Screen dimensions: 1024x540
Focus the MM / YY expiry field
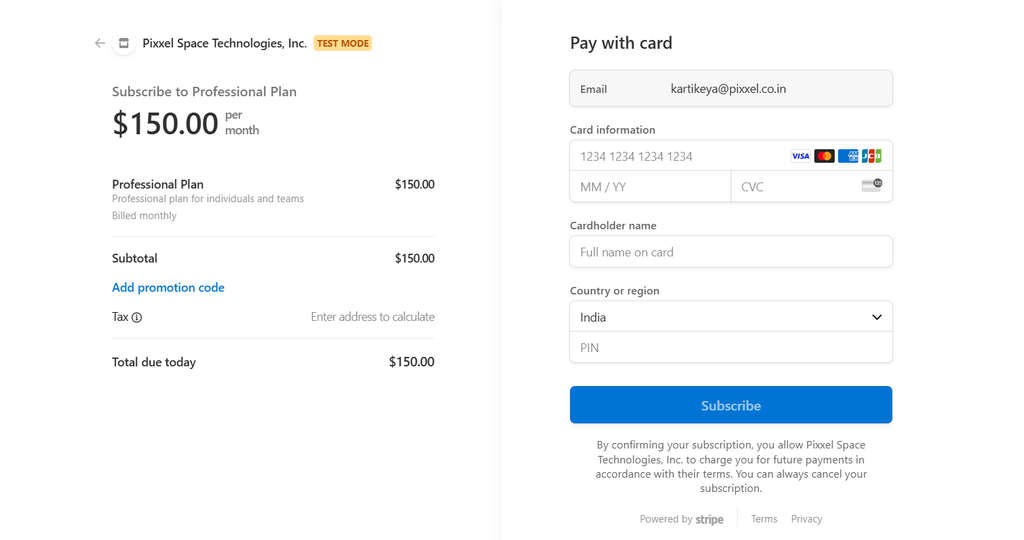tap(650, 187)
